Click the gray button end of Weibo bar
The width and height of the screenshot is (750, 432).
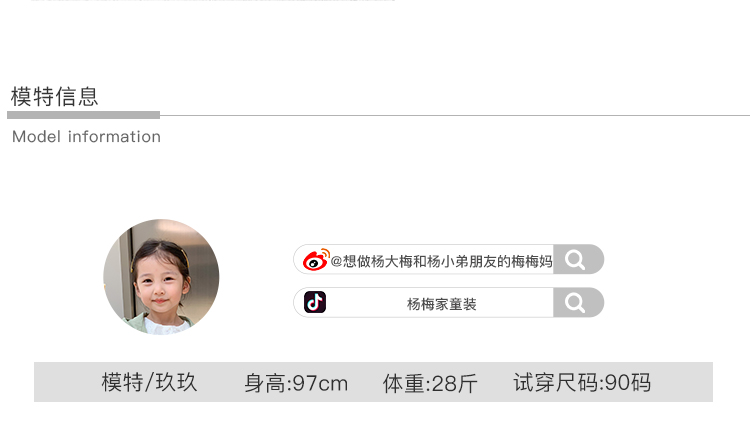[x=579, y=259]
